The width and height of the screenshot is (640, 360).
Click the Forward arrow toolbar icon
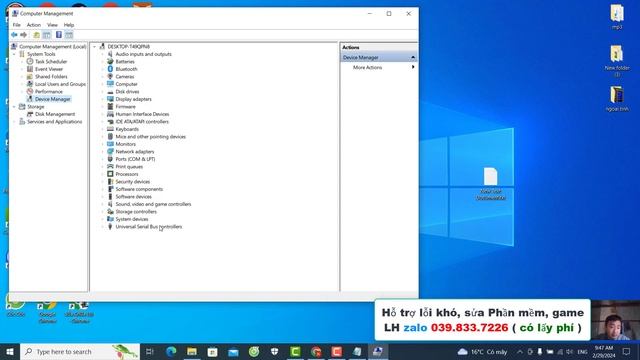[x=24, y=35]
